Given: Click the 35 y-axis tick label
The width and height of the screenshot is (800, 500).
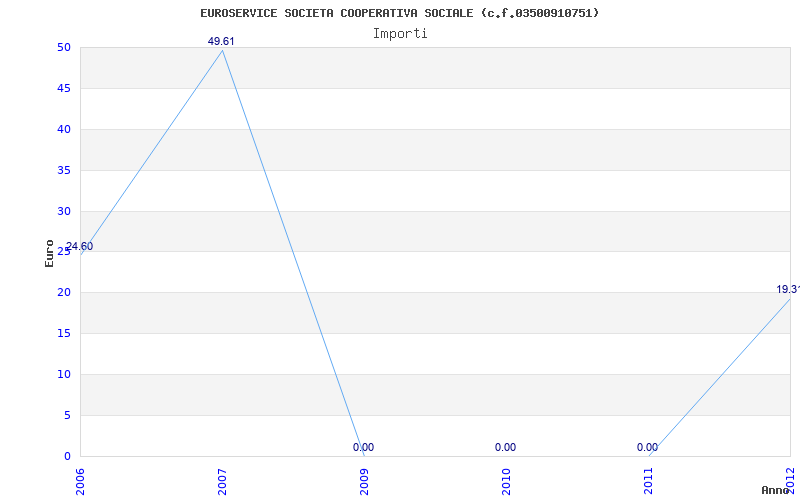Looking at the screenshot, I should (64, 170).
